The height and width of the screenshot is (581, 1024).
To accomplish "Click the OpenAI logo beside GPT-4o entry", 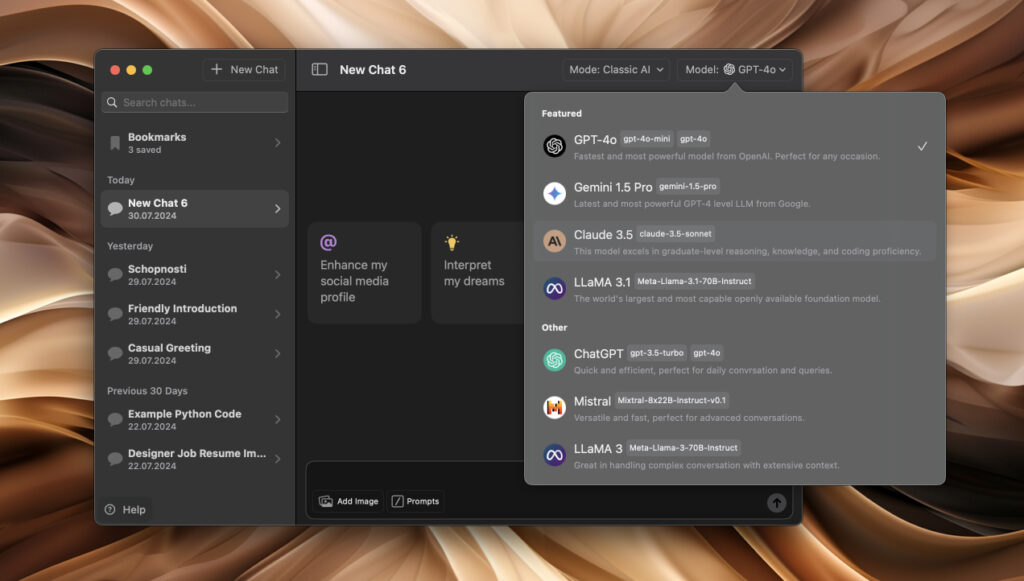I will 554,146.
